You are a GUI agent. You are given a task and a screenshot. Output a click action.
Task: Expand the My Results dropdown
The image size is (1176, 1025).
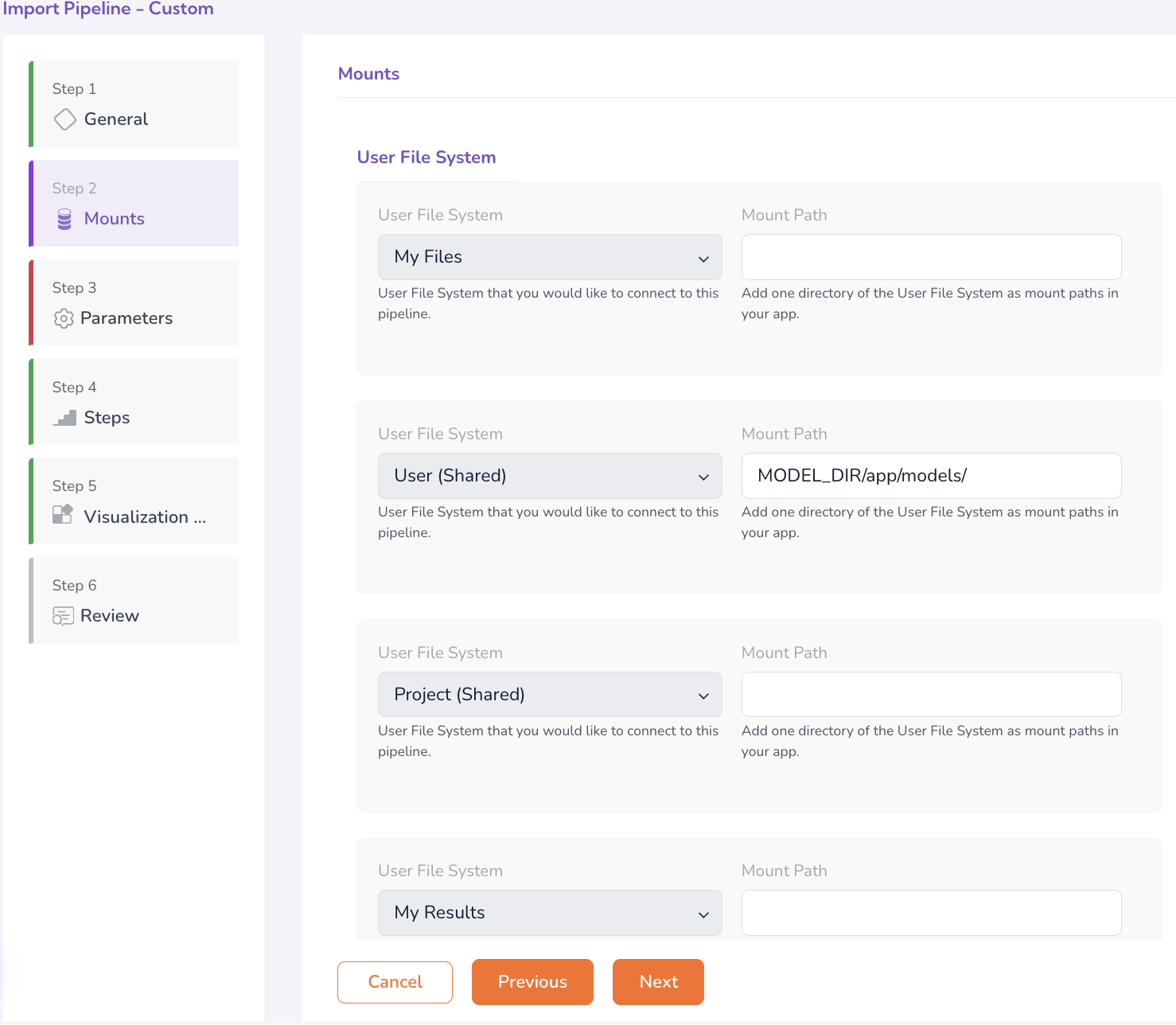[x=549, y=913]
